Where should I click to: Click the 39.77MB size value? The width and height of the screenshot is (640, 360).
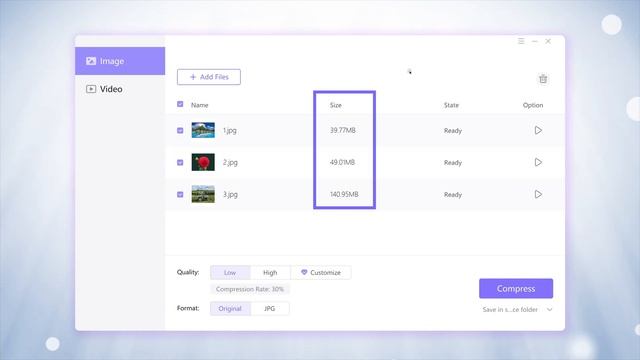(342, 130)
